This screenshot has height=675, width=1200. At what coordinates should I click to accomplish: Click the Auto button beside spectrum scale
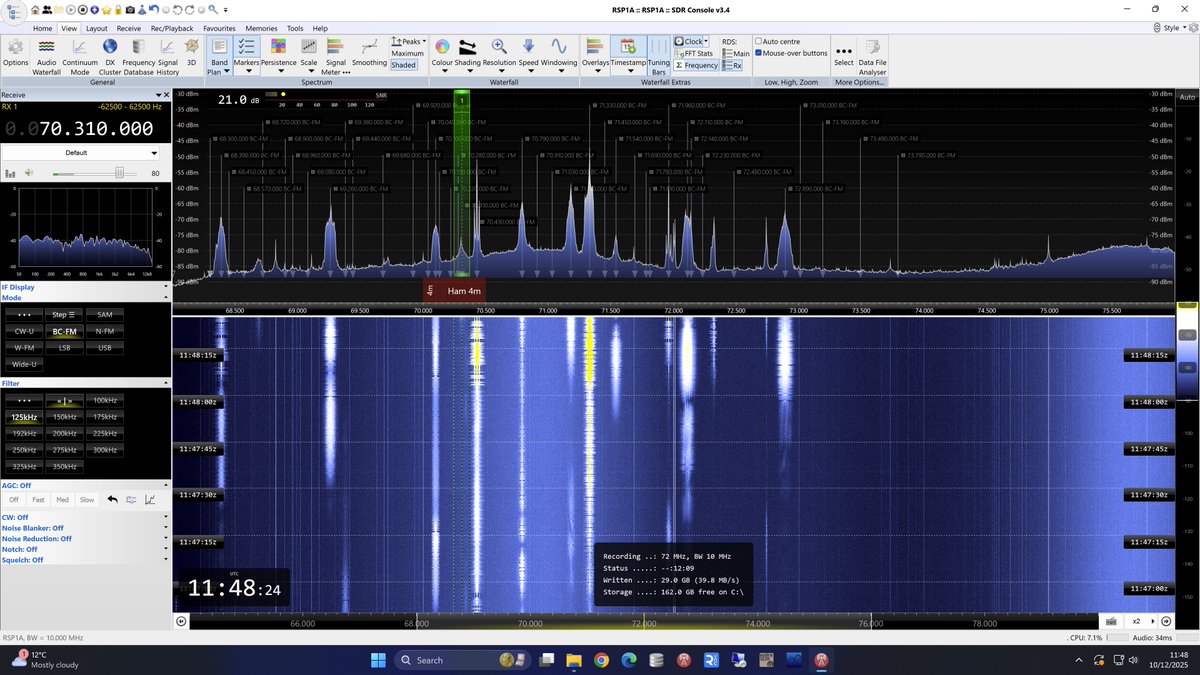[1187, 97]
